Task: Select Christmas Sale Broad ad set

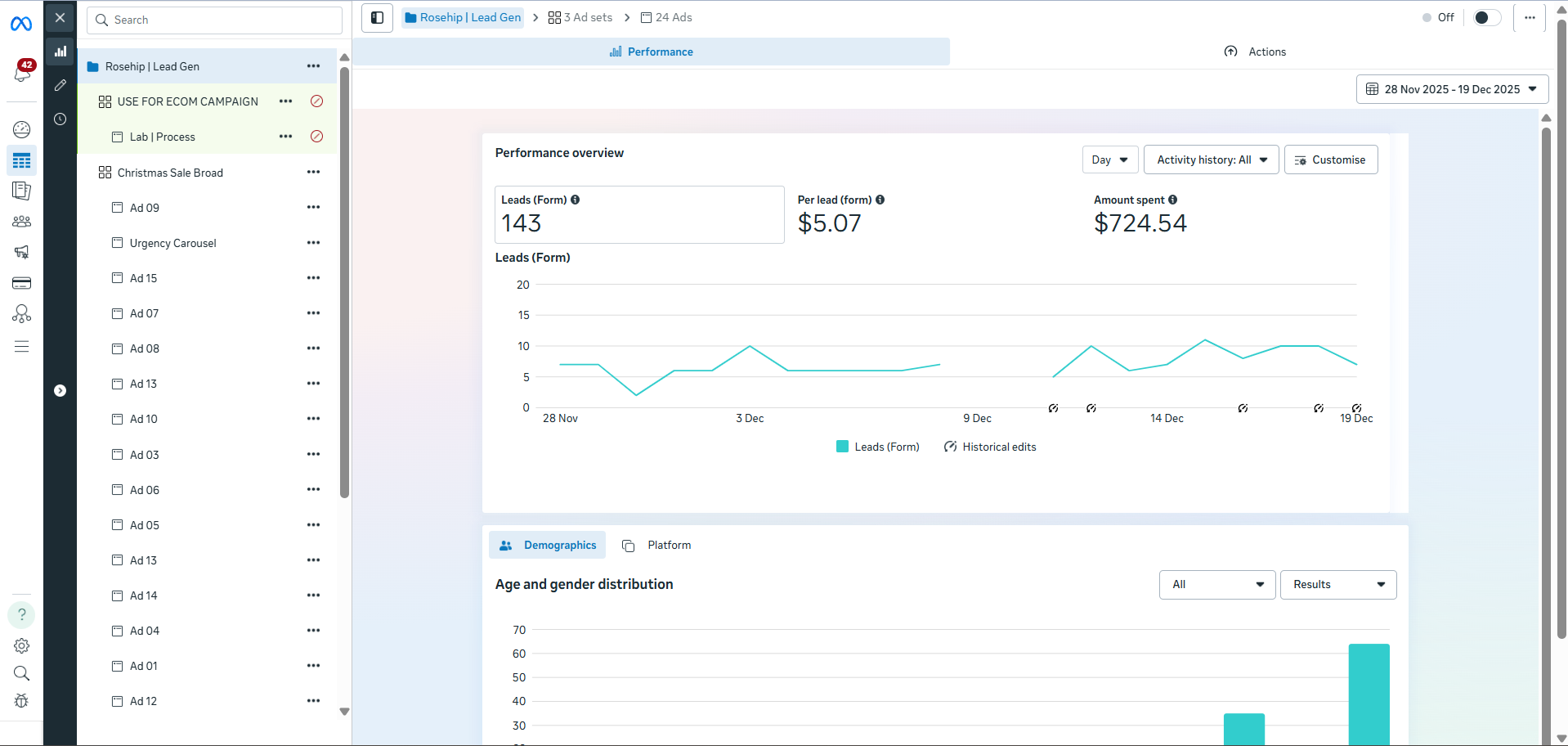Action: pyautogui.click(x=170, y=173)
